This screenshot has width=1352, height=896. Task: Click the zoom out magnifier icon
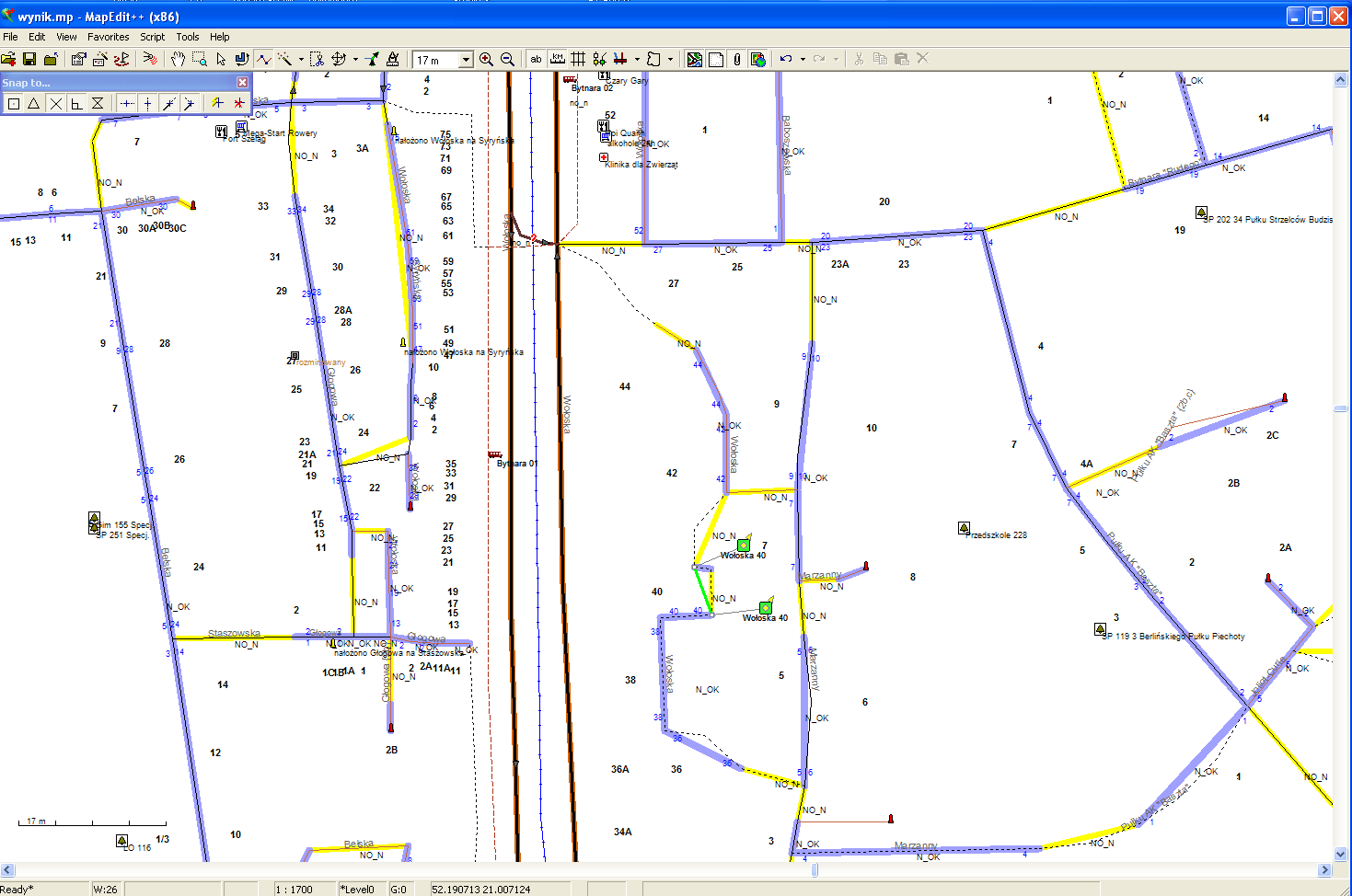pos(507,59)
